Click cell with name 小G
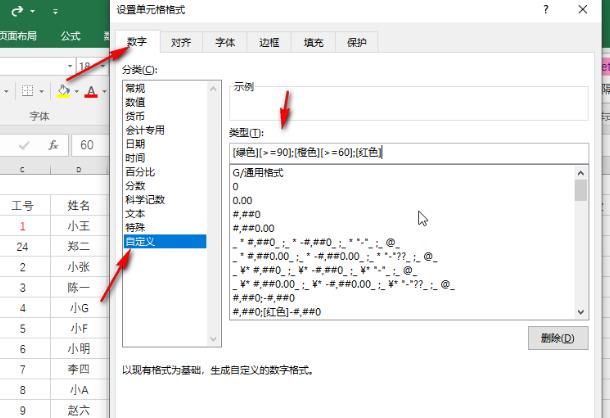The height and width of the screenshot is (418, 610). pyautogui.click(x=79, y=308)
